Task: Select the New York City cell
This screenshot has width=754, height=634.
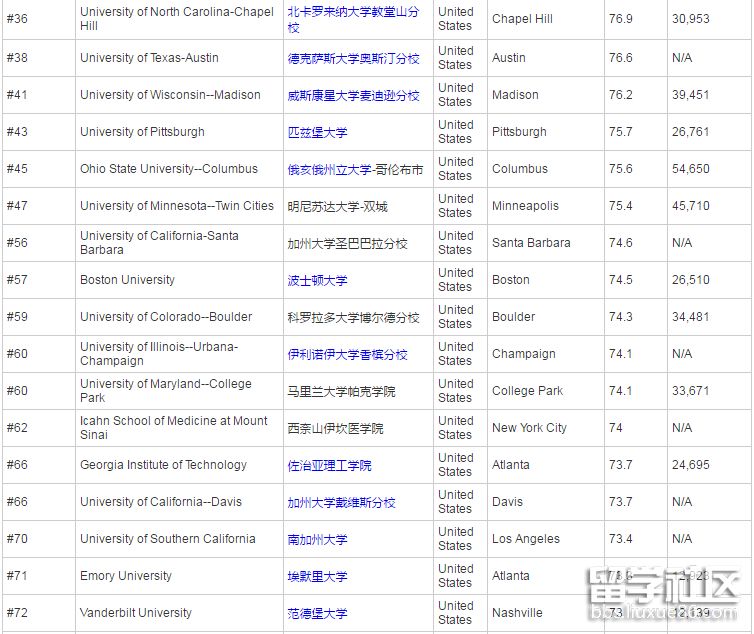Action: click(529, 428)
